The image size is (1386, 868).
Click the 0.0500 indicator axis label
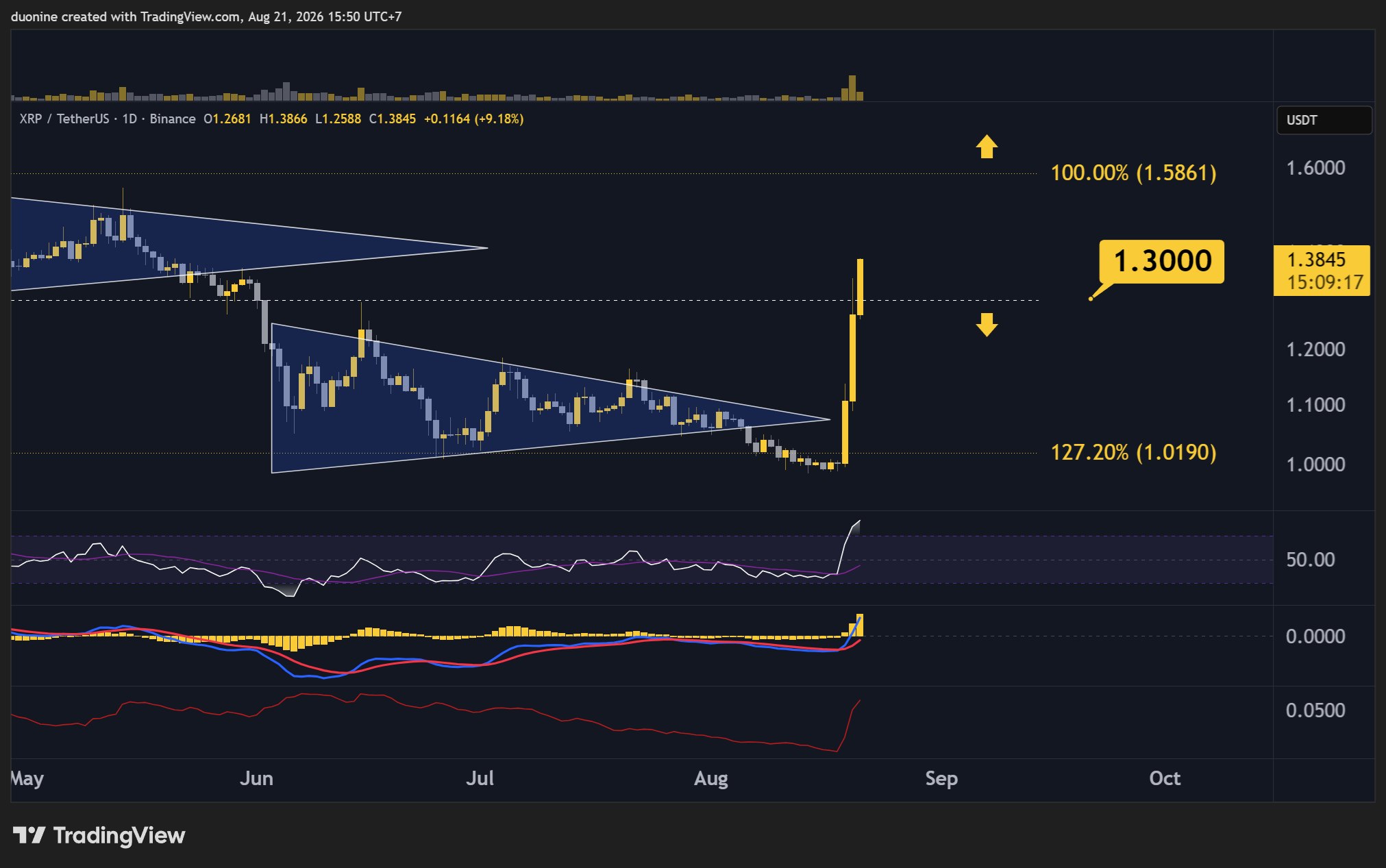(x=1315, y=710)
